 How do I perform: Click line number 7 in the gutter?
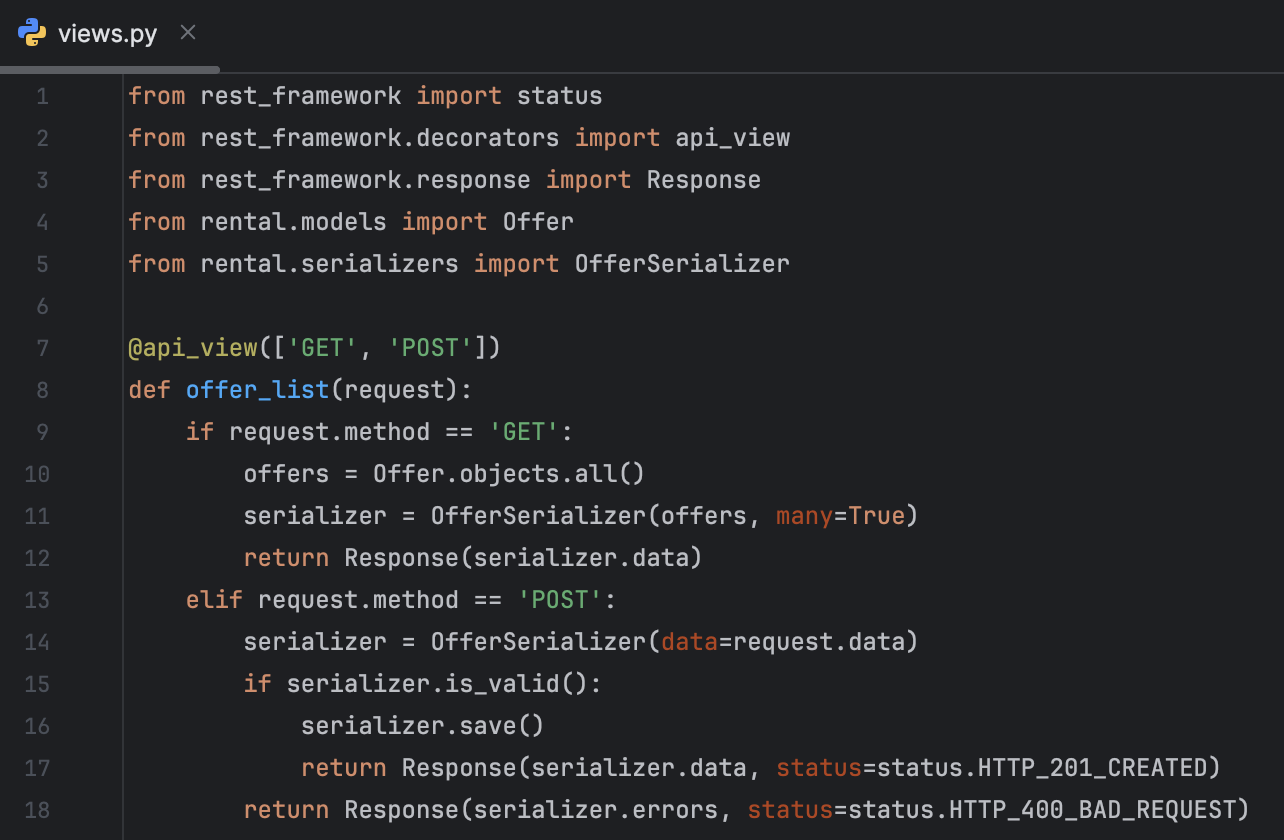click(42, 348)
